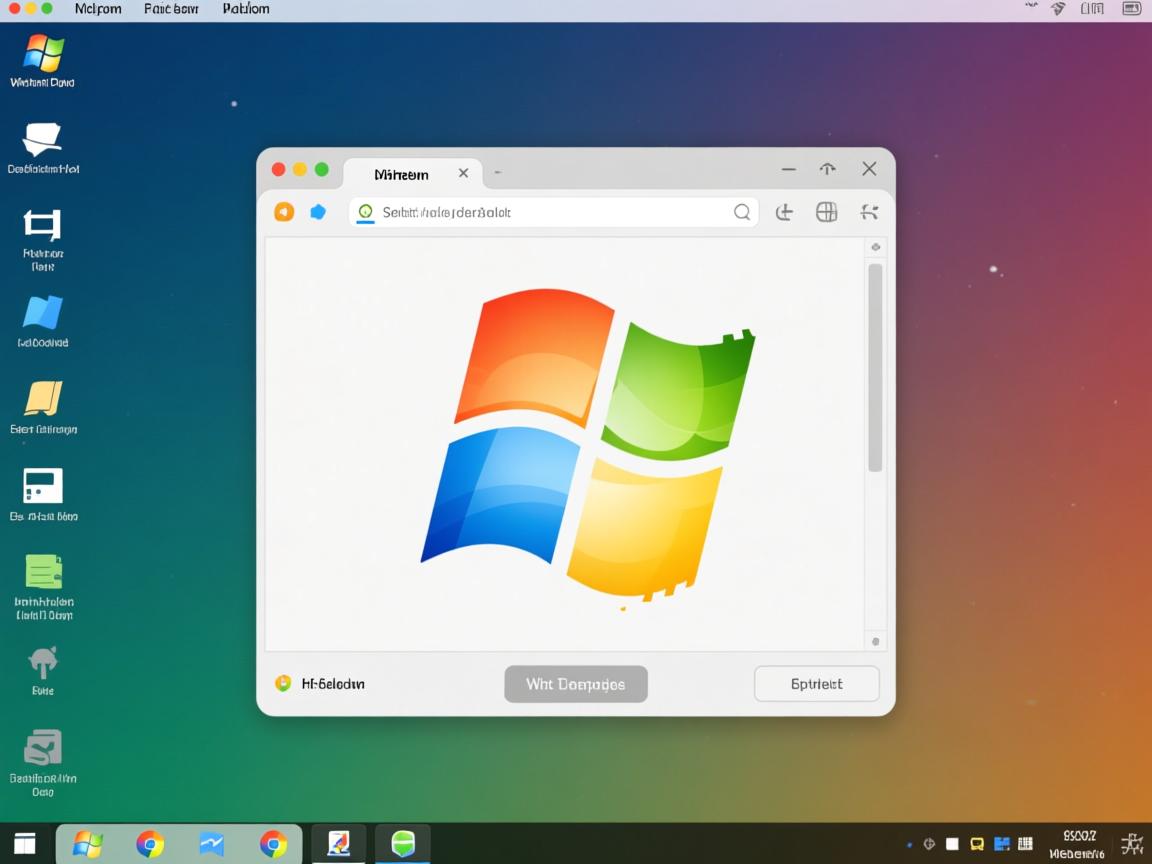
Task: Click the Wht Dompujes button
Action: pyautogui.click(x=576, y=684)
